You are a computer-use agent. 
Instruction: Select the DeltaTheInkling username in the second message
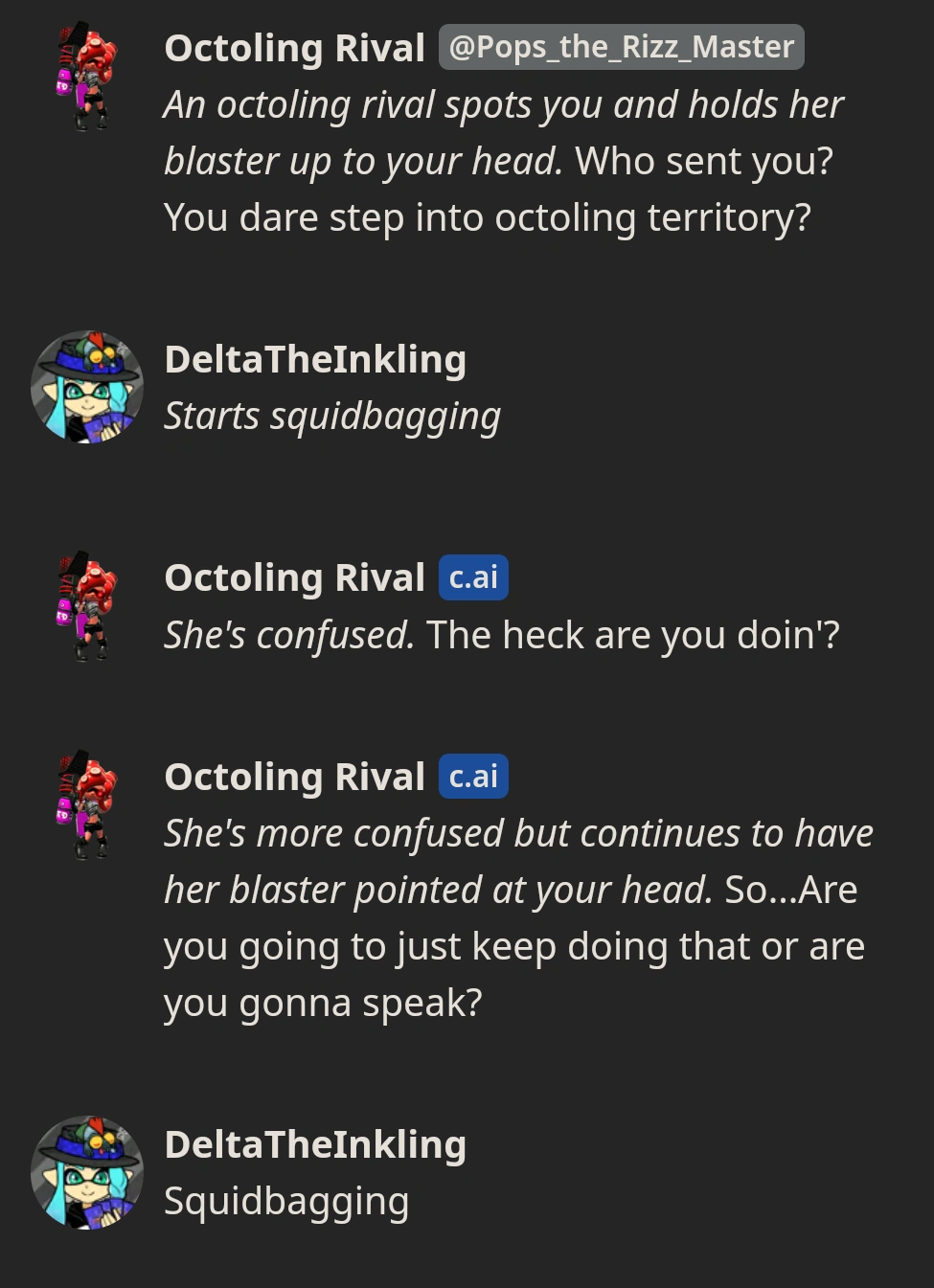[x=315, y=358]
